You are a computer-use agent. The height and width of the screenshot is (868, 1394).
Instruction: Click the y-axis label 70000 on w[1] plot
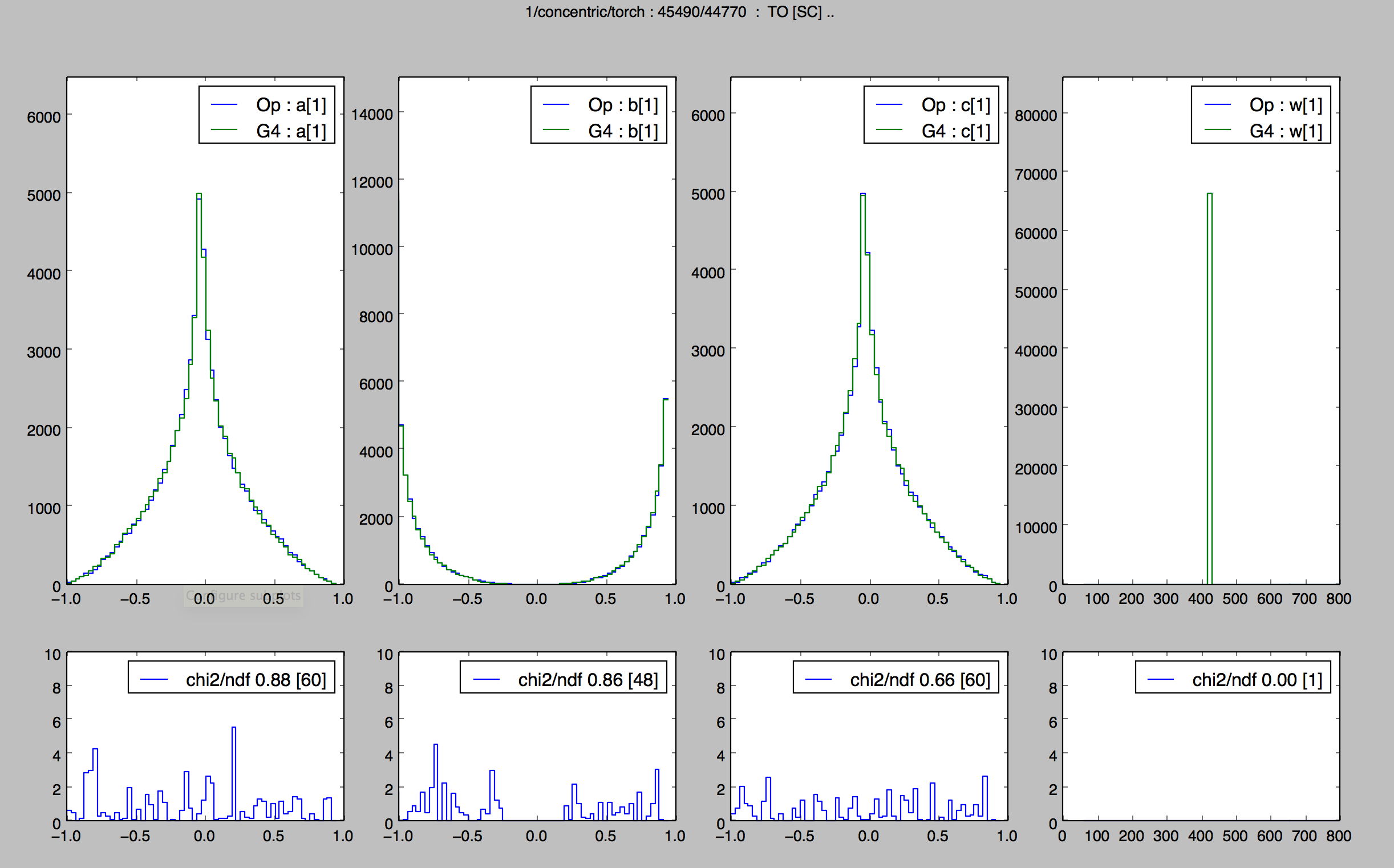tap(1036, 174)
